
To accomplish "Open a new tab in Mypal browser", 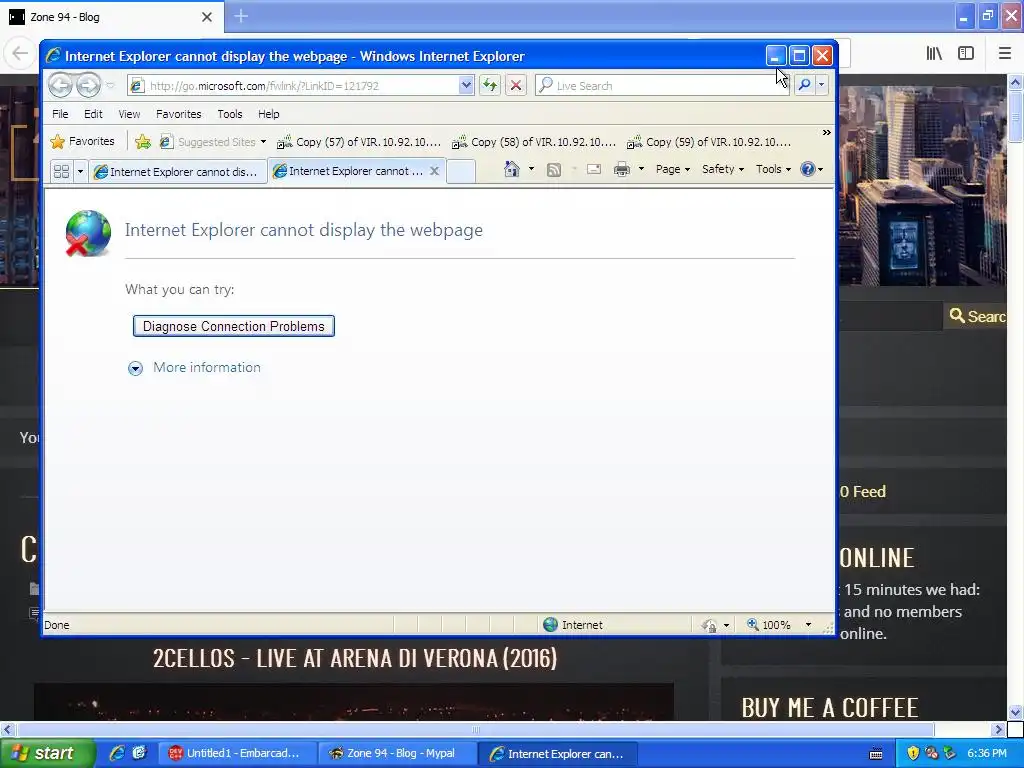I will tap(241, 16).
